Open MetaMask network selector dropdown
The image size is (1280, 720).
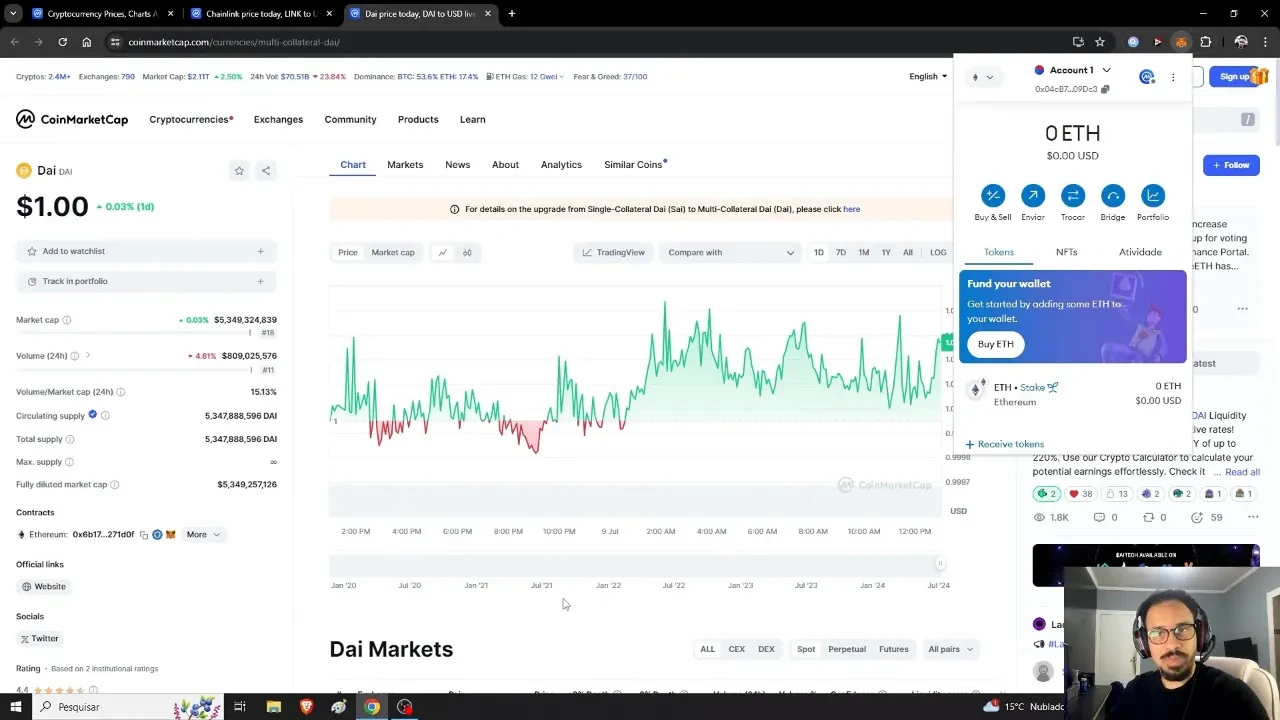[982, 77]
